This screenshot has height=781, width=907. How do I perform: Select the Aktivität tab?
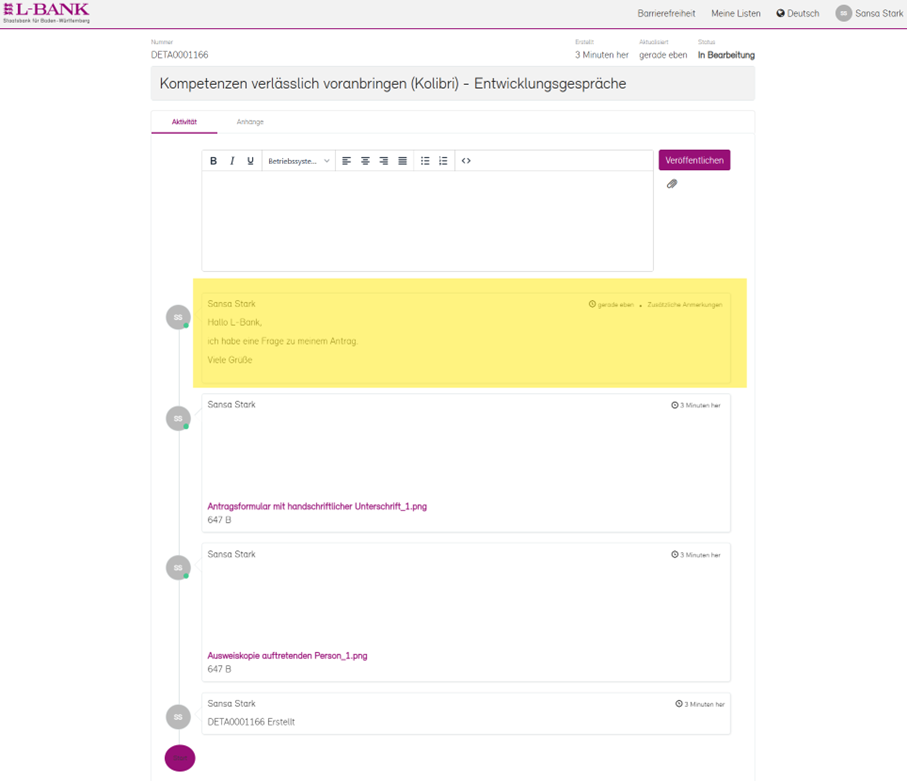(184, 122)
